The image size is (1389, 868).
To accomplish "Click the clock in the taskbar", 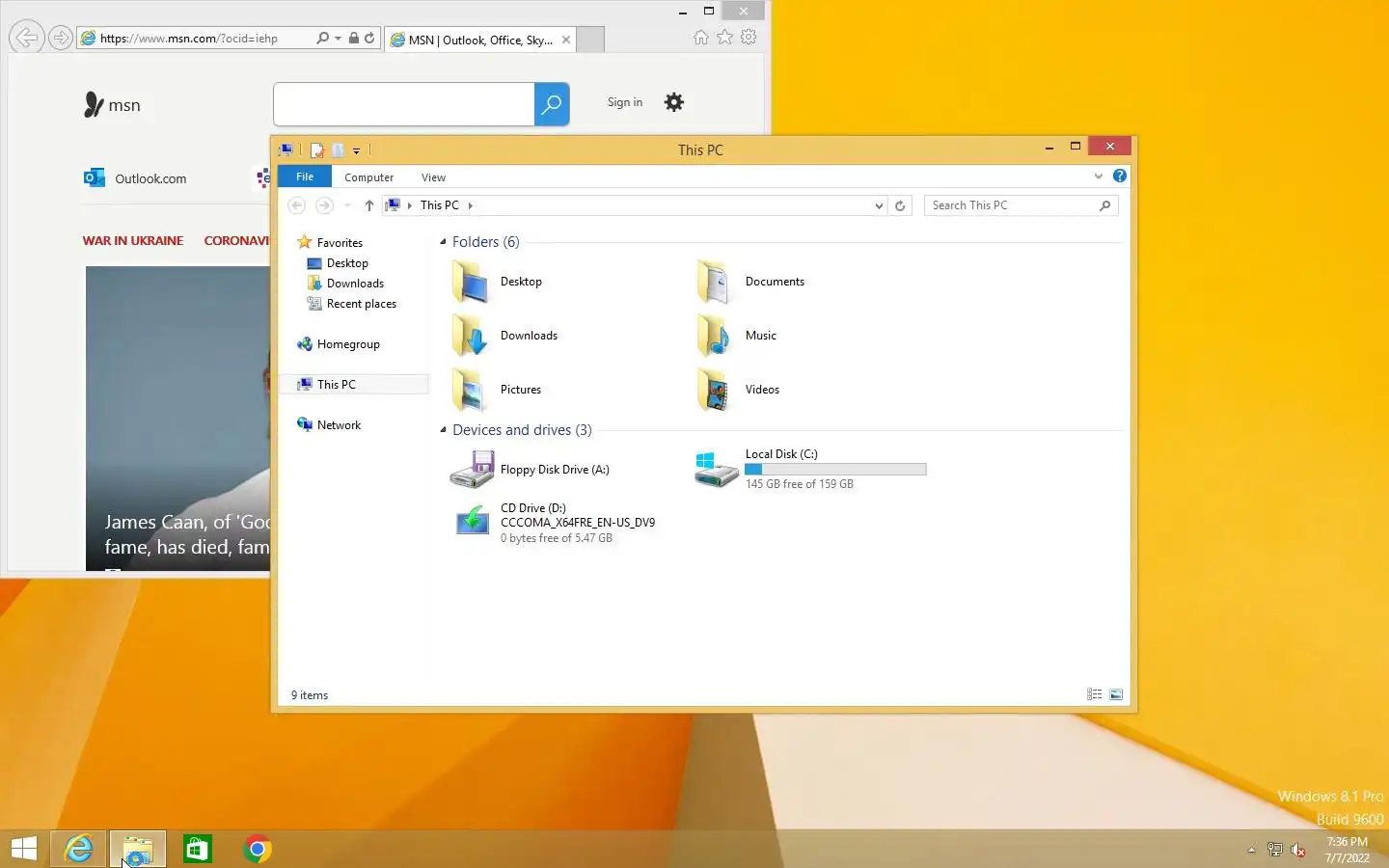I will (1347, 850).
